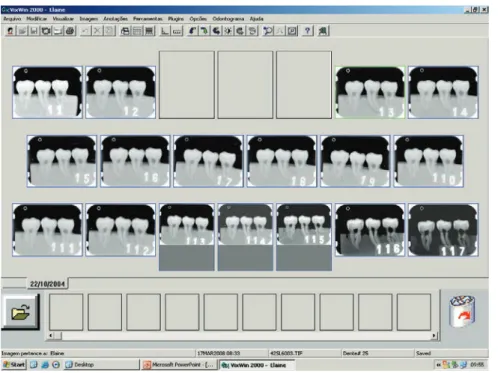Select radiograph thumbnail numbered 16

click(x=135, y=161)
